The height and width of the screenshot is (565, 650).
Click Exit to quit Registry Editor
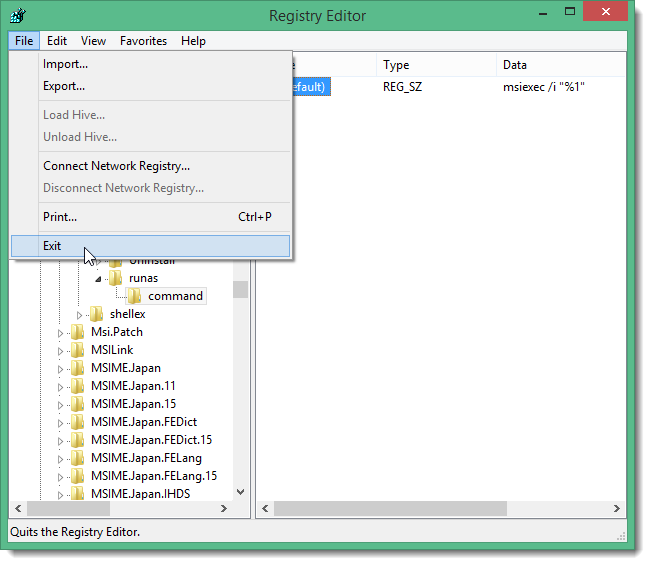click(150, 246)
